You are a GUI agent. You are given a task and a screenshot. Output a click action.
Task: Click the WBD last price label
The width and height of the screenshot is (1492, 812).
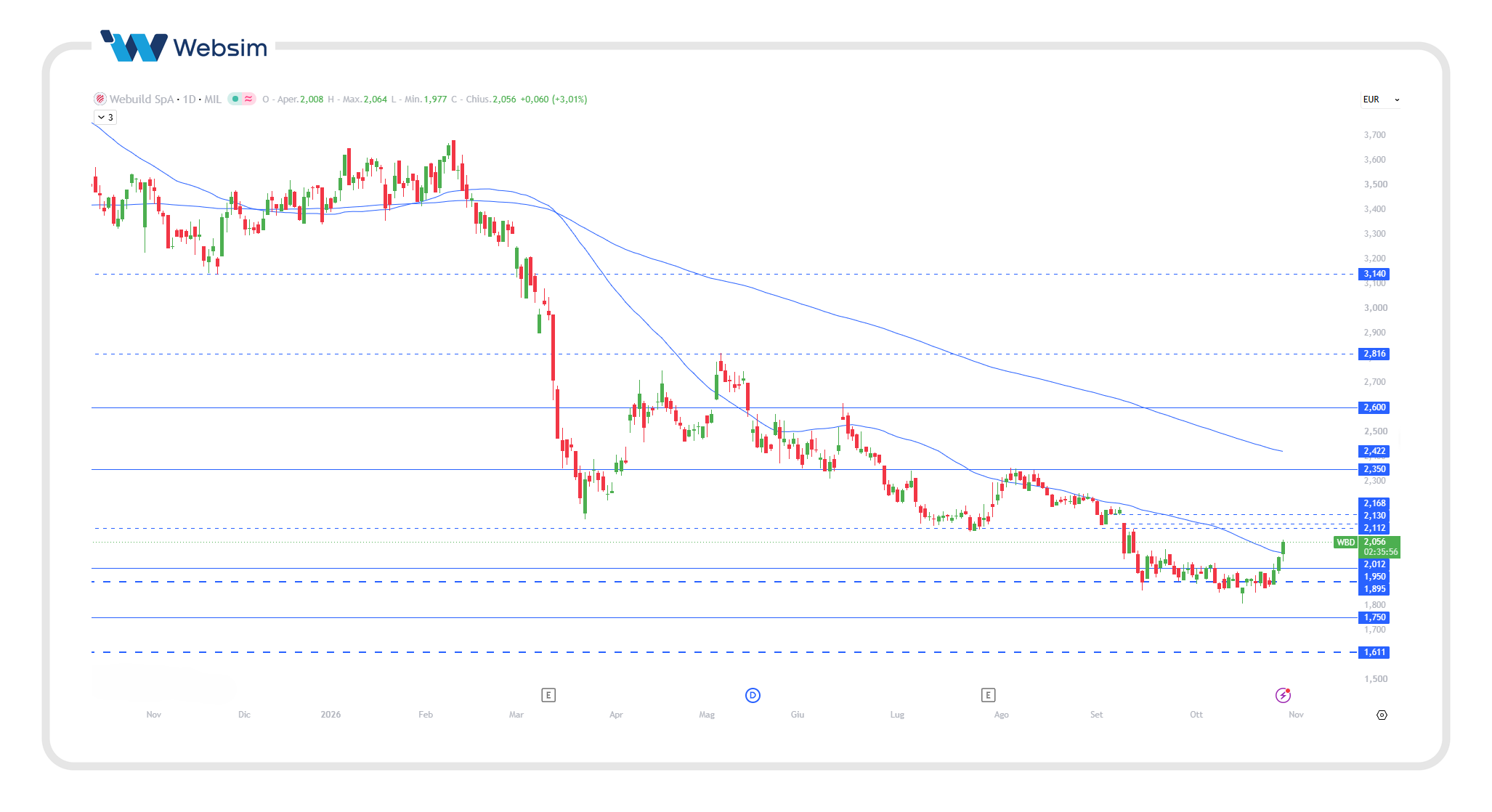(x=1345, y=542)
